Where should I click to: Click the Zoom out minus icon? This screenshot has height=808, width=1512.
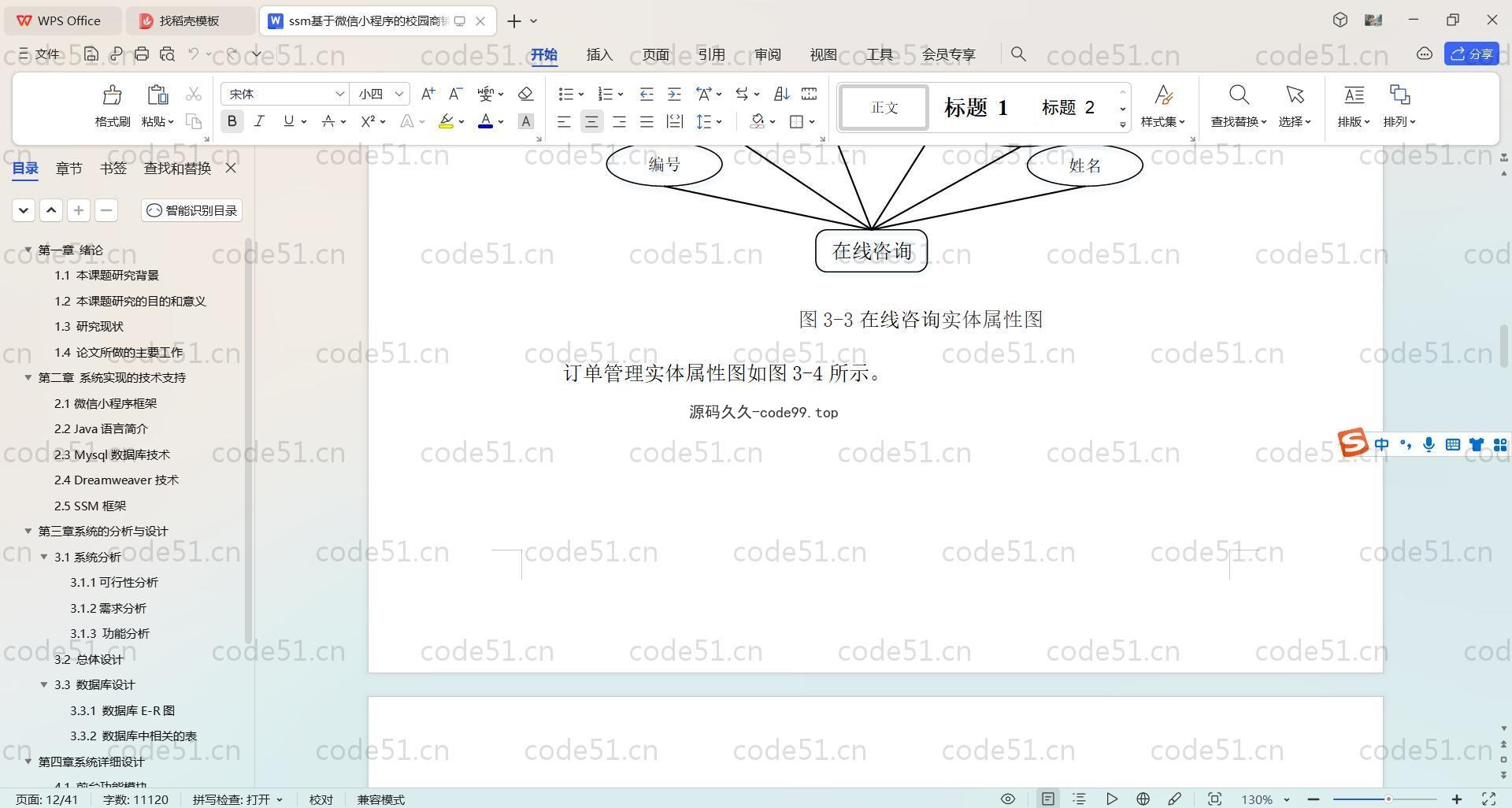1313,799
